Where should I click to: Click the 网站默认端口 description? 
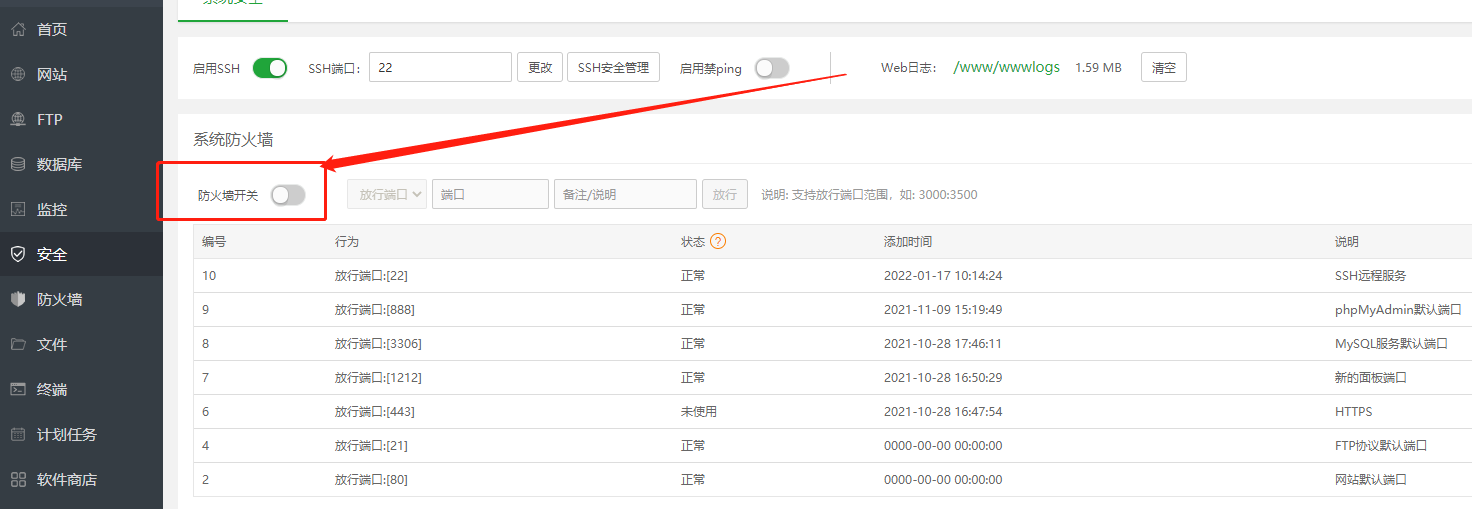(x=1371, y=479)
